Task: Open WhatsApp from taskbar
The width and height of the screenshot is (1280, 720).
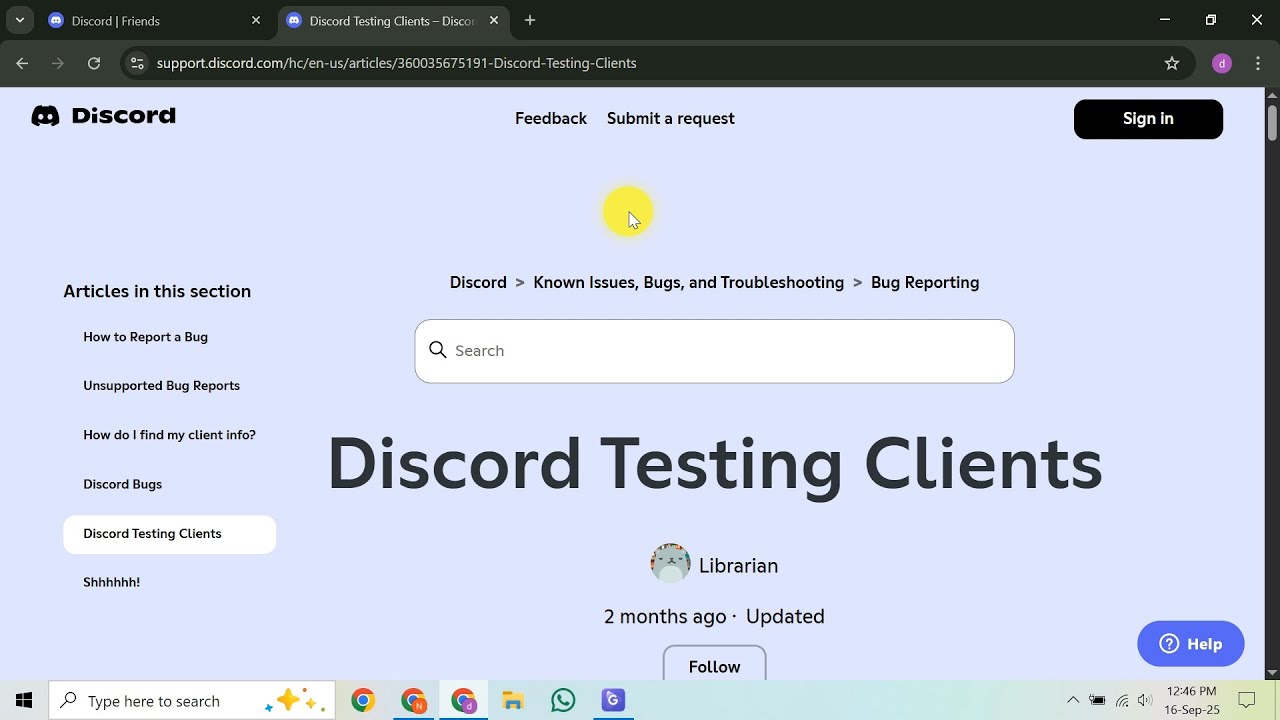Action: coord(563,701)
